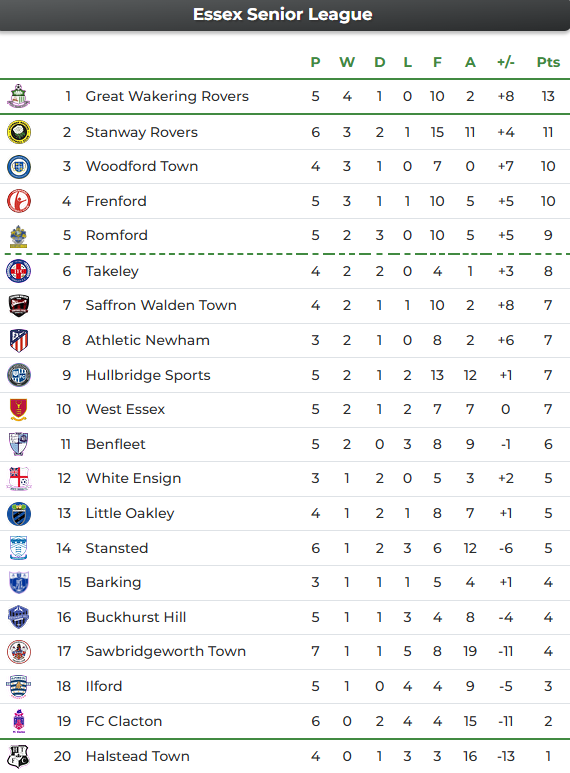Open the Saffron Walden Town team link
This screenshot has height=773, width=570.
click(x=161, y=305)
